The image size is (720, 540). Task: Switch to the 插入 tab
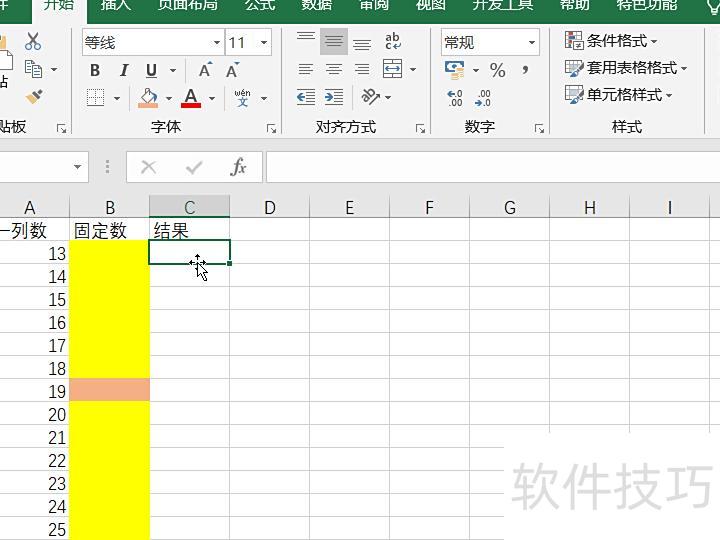[x=116, y=5]
